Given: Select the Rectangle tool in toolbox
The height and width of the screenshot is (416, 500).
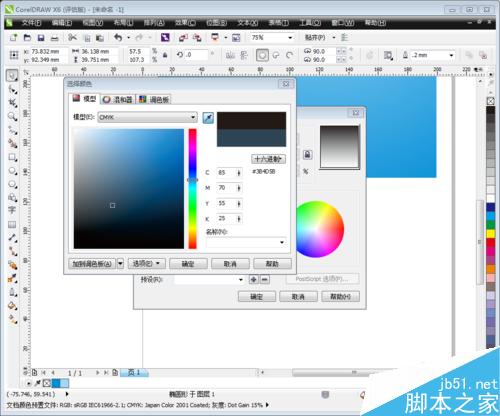Looking at the screenshot, I should click(x=12, y=157).
